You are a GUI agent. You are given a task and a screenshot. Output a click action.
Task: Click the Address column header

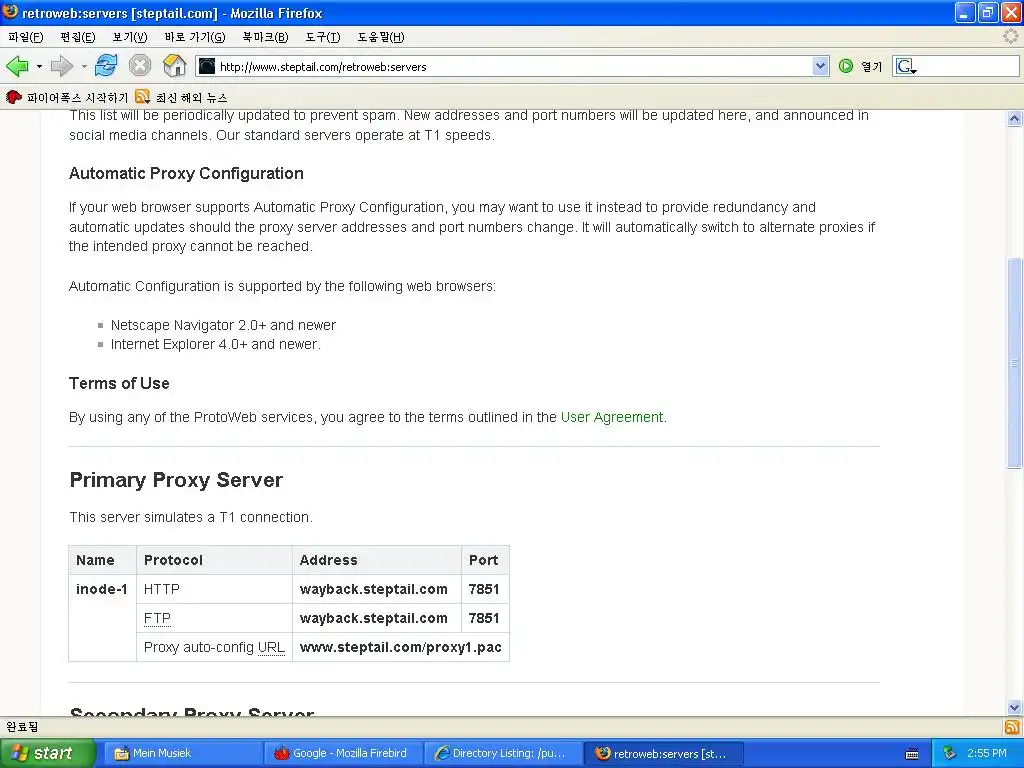(377, 560)
